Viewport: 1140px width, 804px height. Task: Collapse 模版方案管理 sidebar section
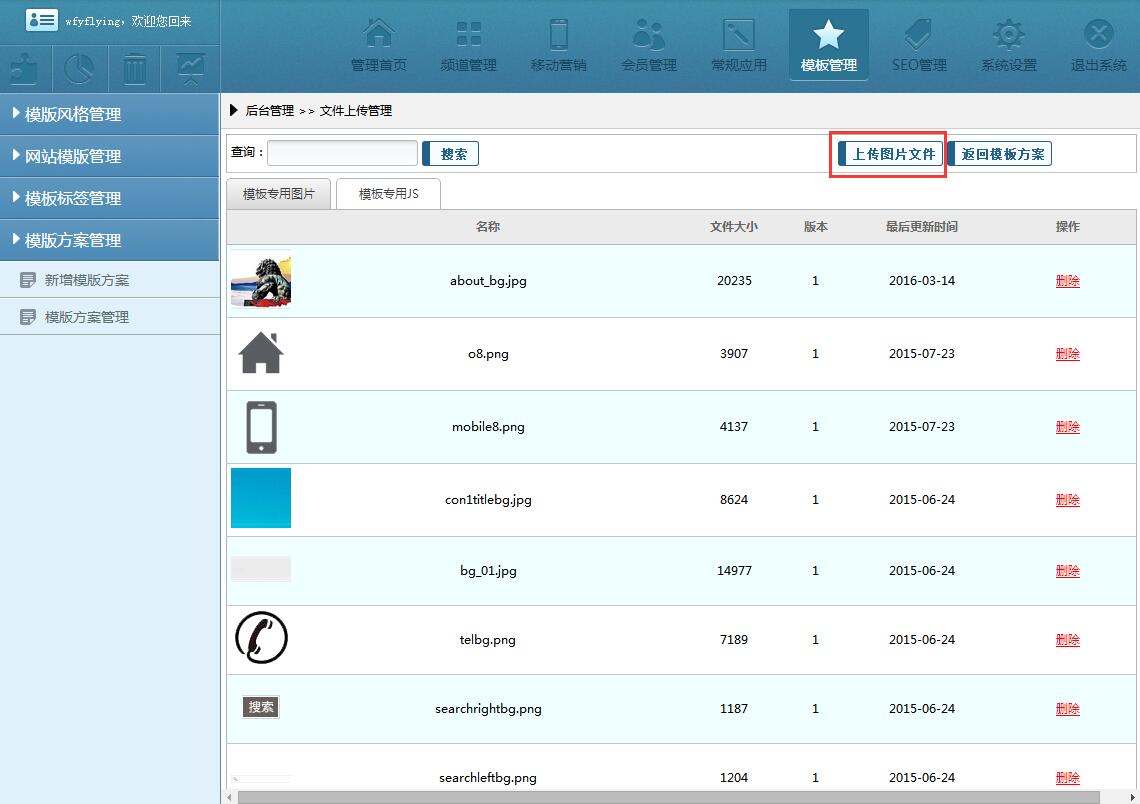pyautogui.click(x=109, y=240)
